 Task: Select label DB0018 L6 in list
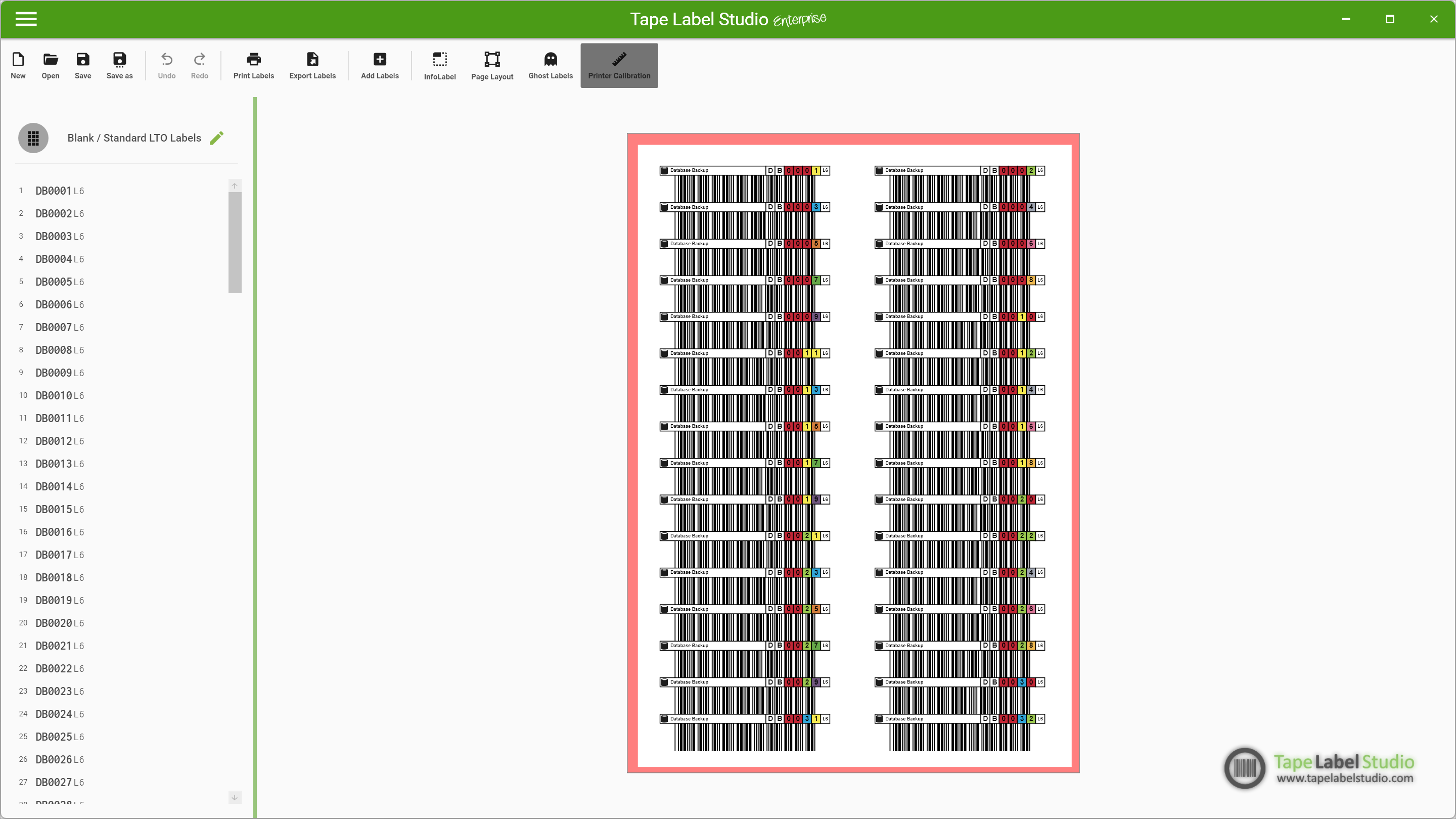tap(59, 577)
